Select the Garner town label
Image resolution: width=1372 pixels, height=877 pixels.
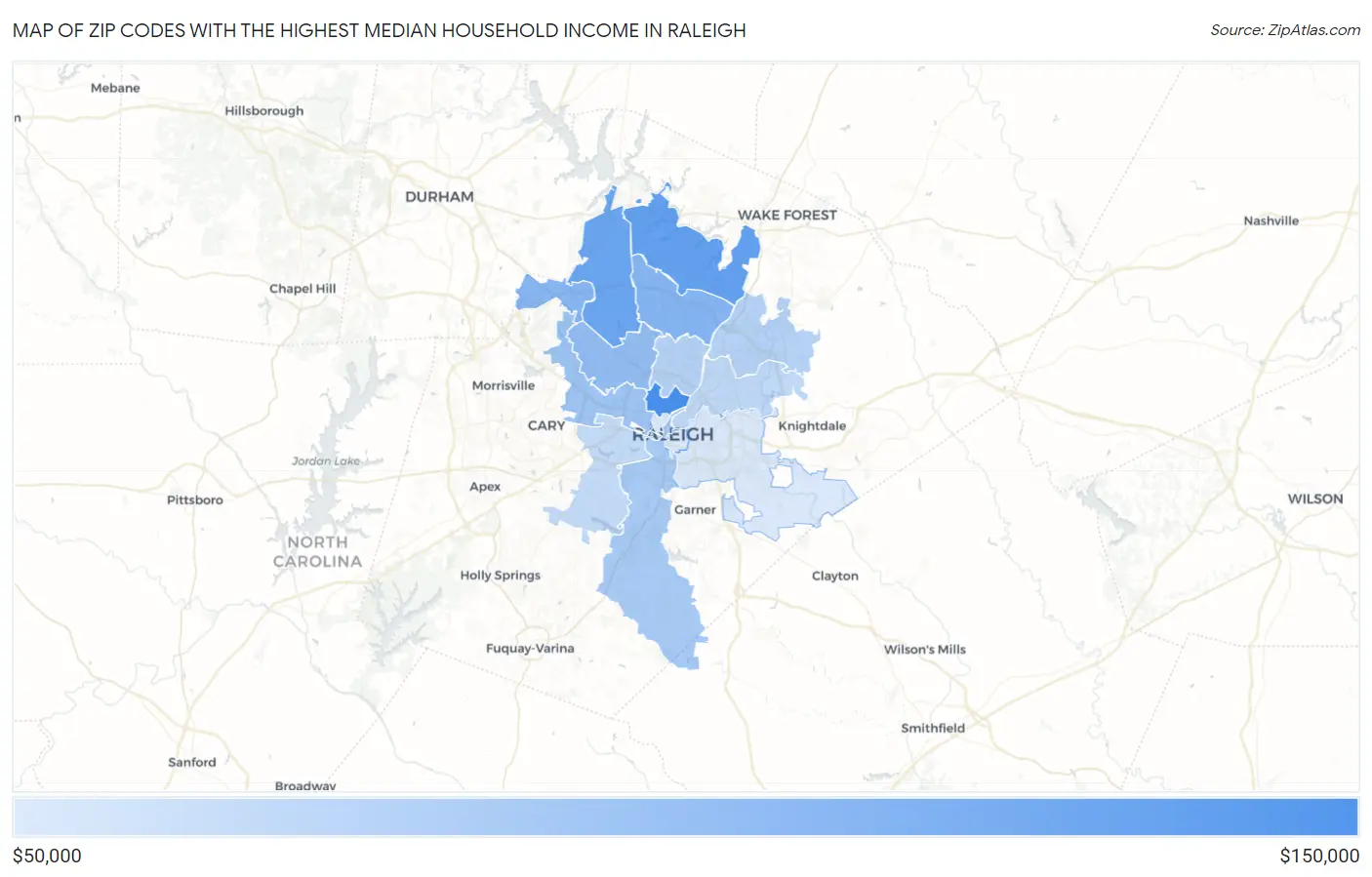click(x=695, y=510)
